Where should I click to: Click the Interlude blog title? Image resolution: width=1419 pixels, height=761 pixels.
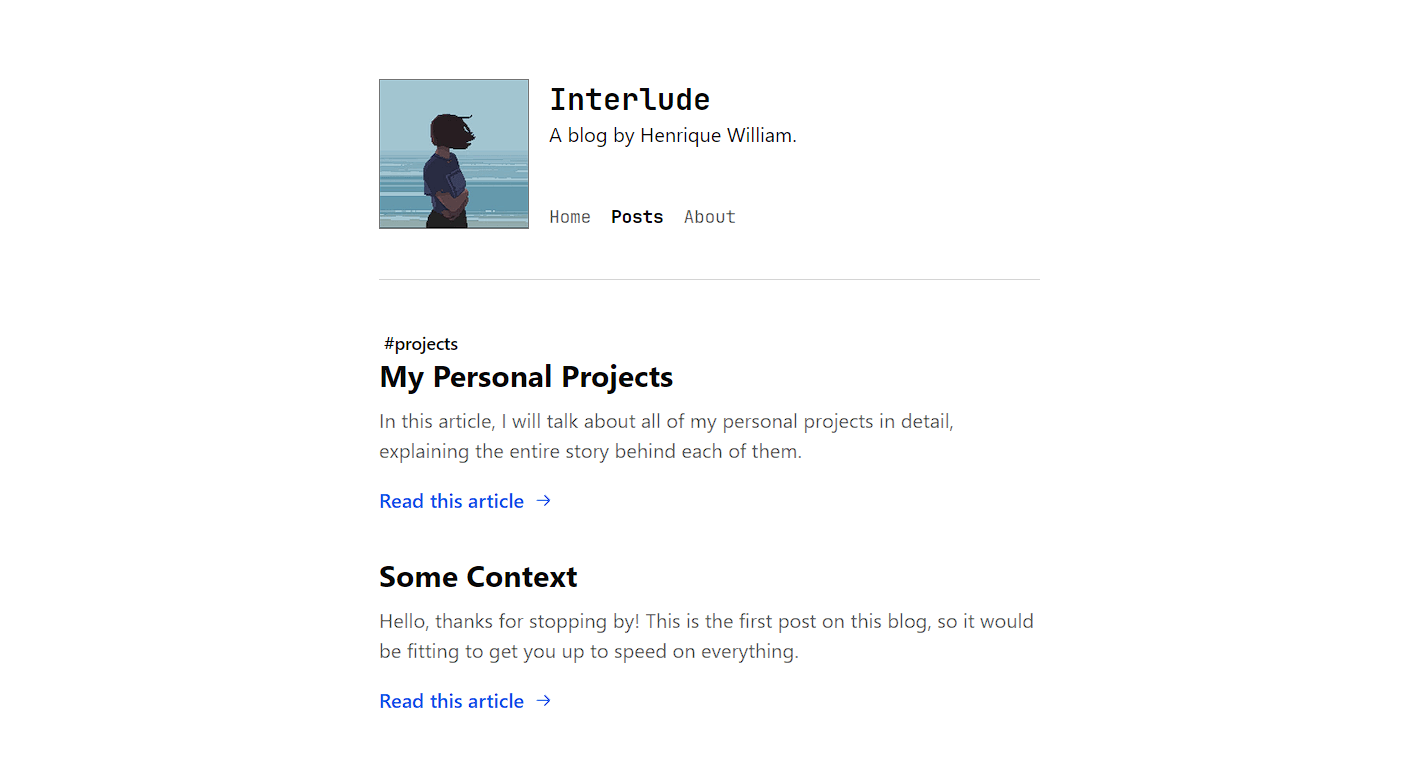(630, 99)
